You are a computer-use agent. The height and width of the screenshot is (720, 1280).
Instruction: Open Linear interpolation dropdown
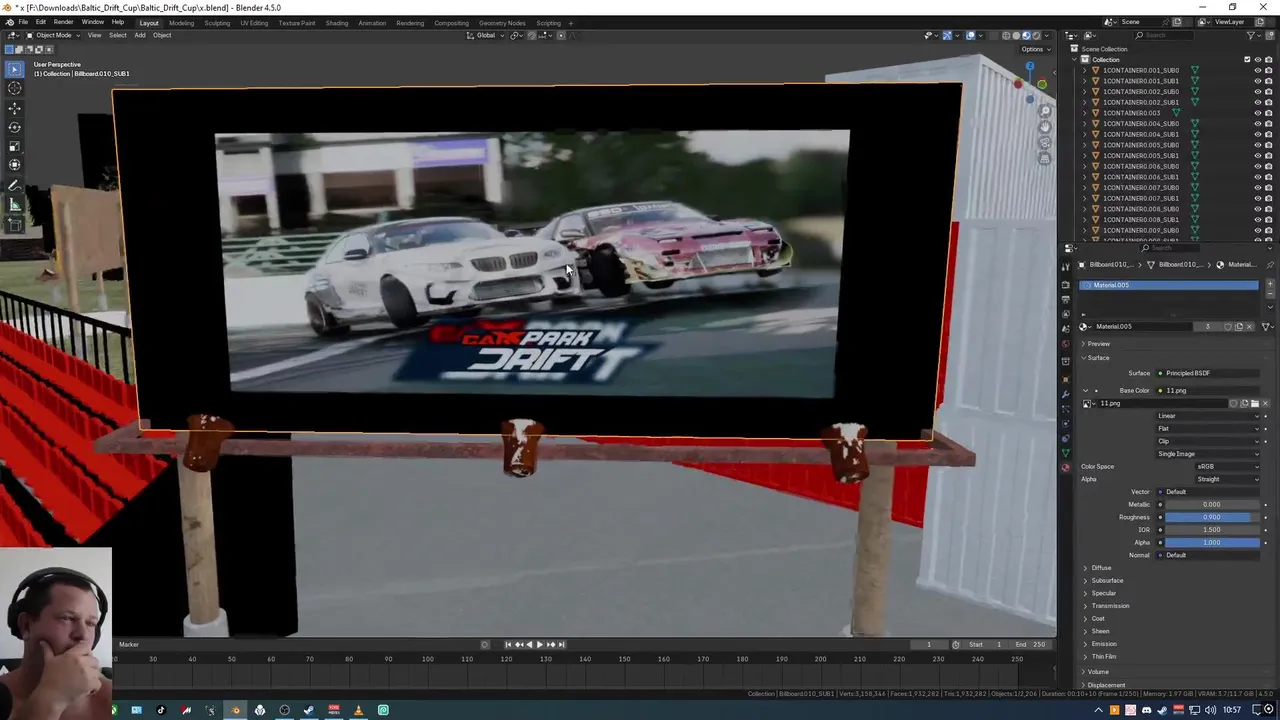(x=1208, y=416)
